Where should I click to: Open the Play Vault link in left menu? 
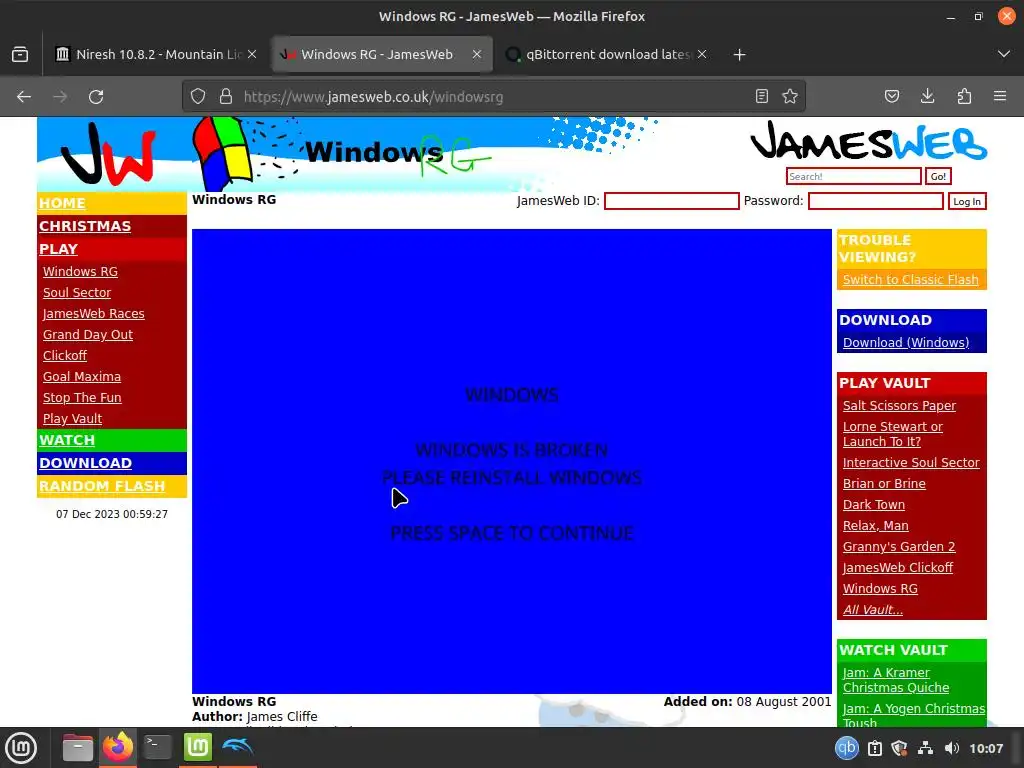[x=72, y=419]
